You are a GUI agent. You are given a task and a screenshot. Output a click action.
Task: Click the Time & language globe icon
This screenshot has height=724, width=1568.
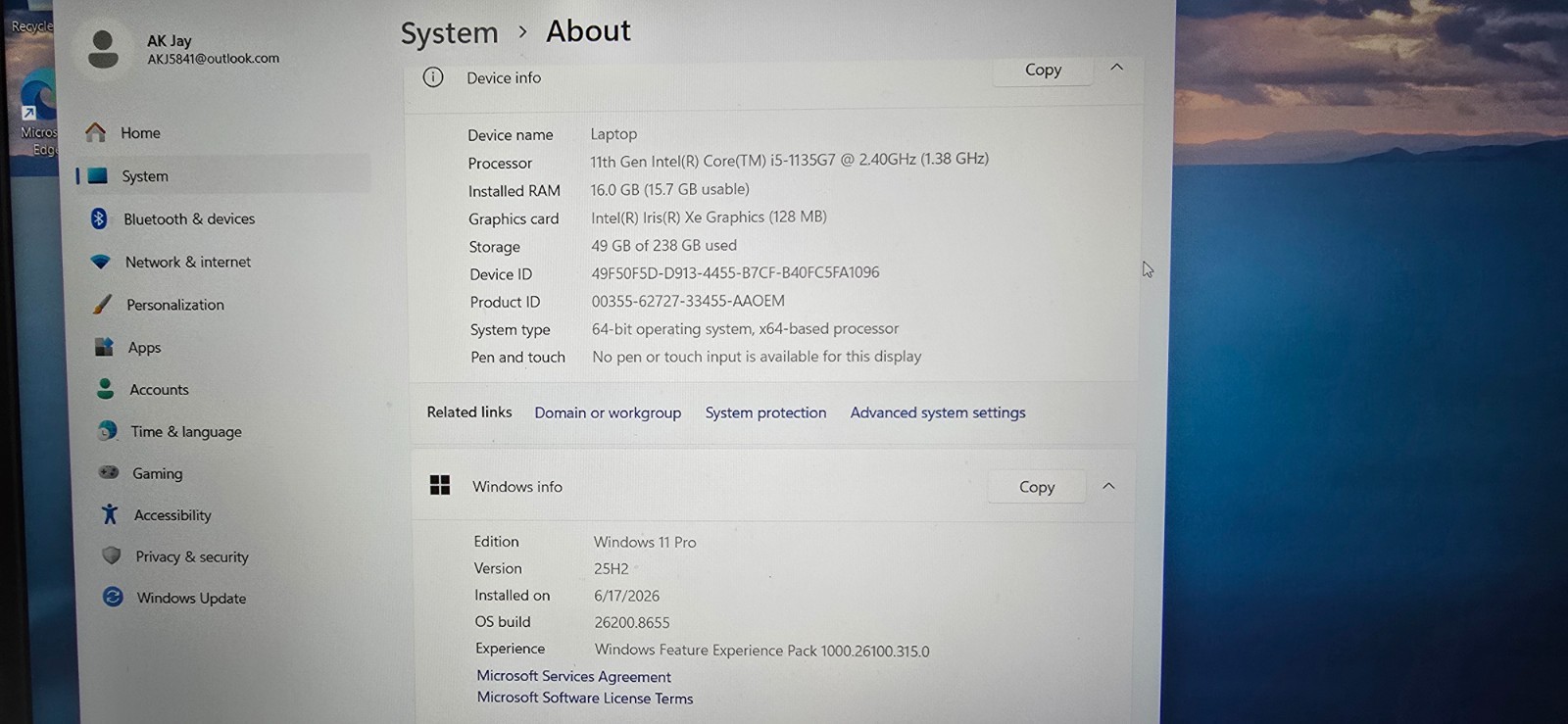pyautogui.click(x=107, y=431)
